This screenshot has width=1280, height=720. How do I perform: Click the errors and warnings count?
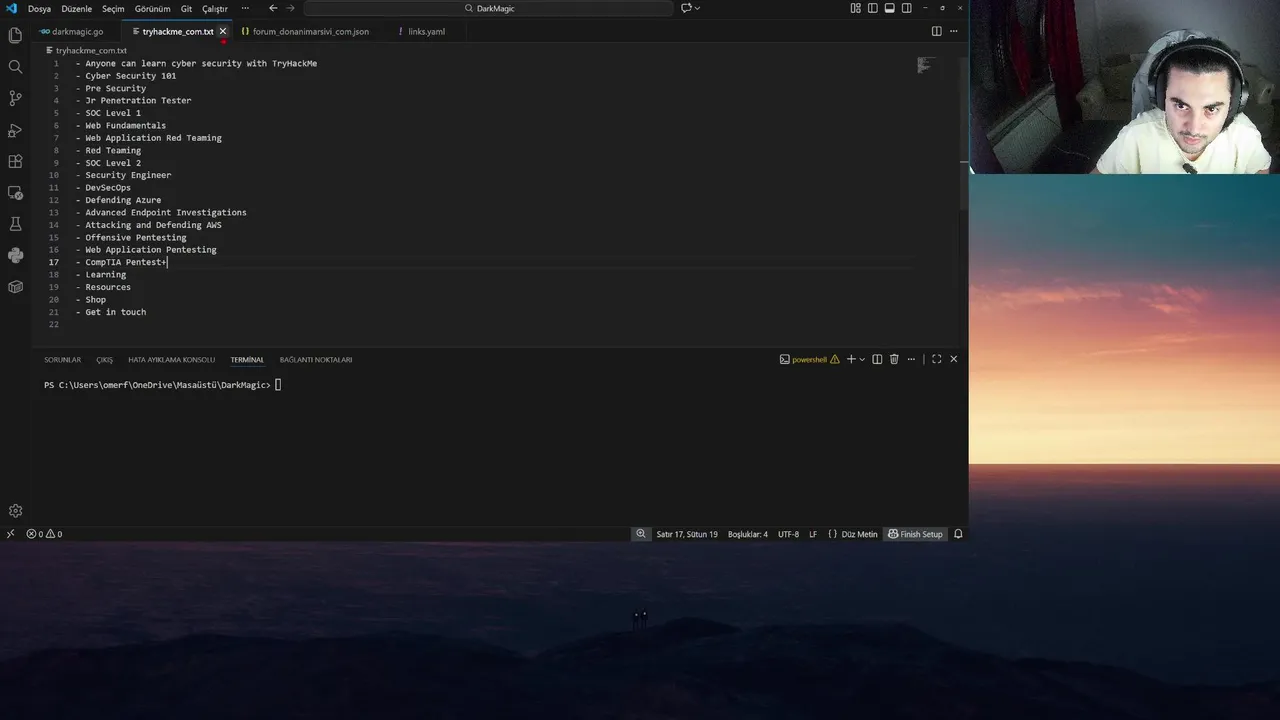[44, 534]
